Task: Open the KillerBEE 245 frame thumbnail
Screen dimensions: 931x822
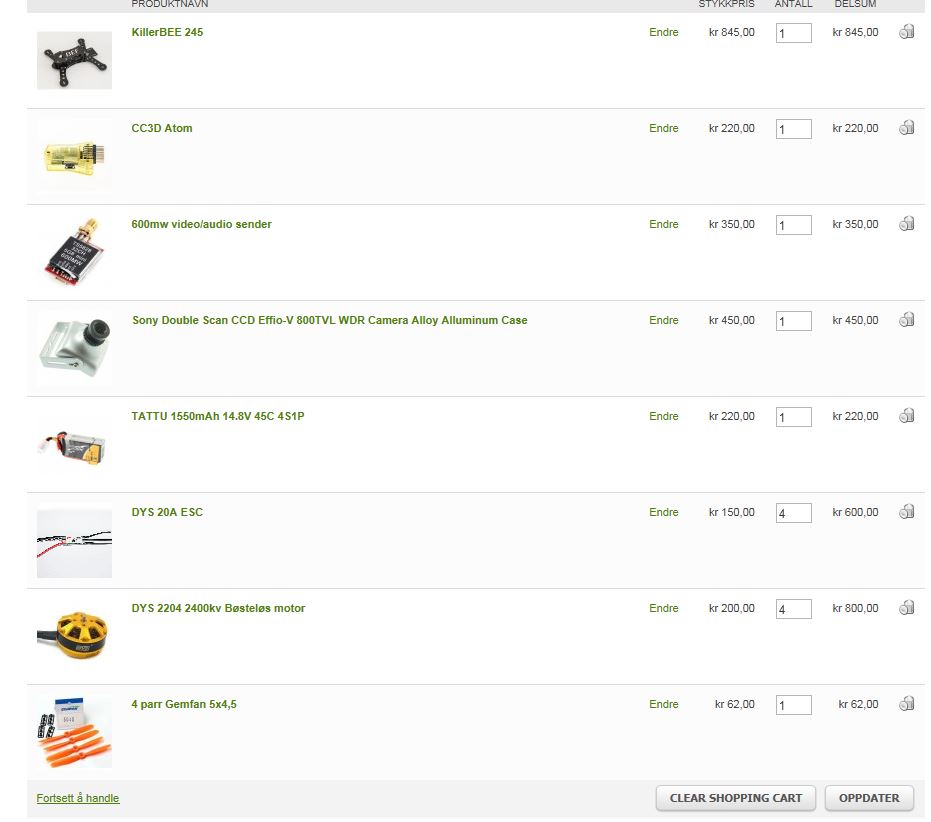Action: point(74,61)
